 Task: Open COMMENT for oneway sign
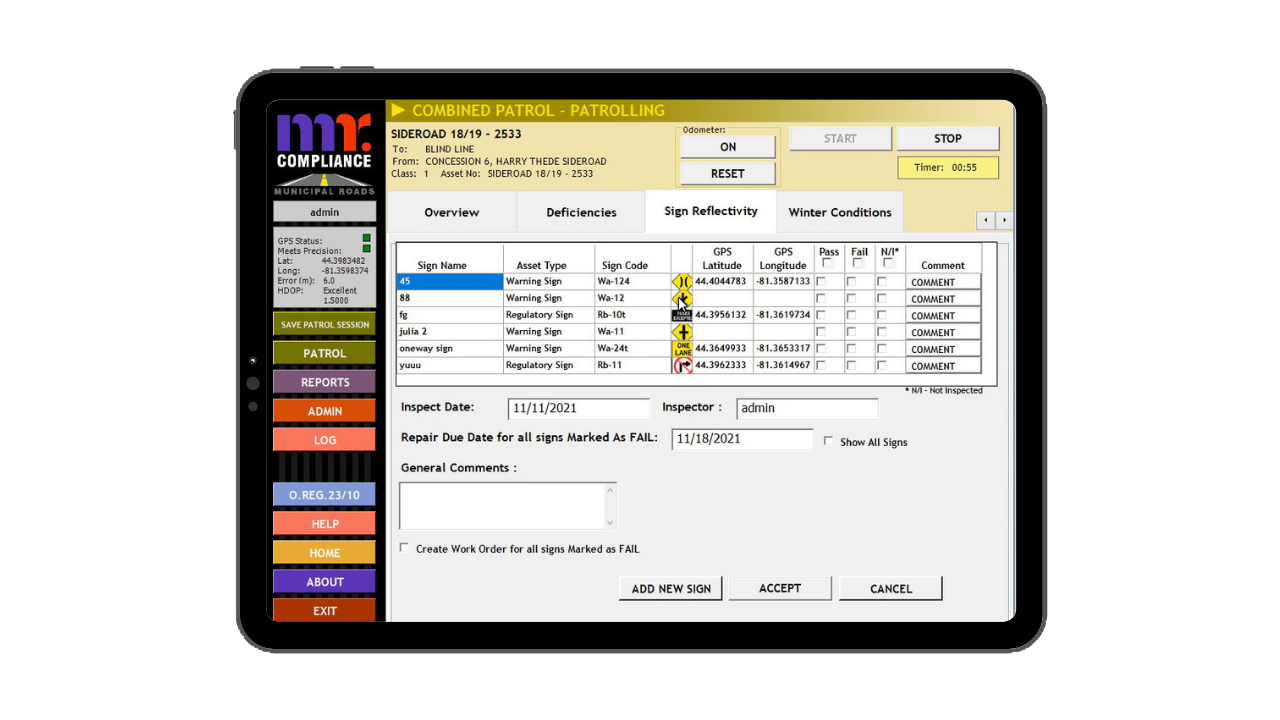coord(944,349)
